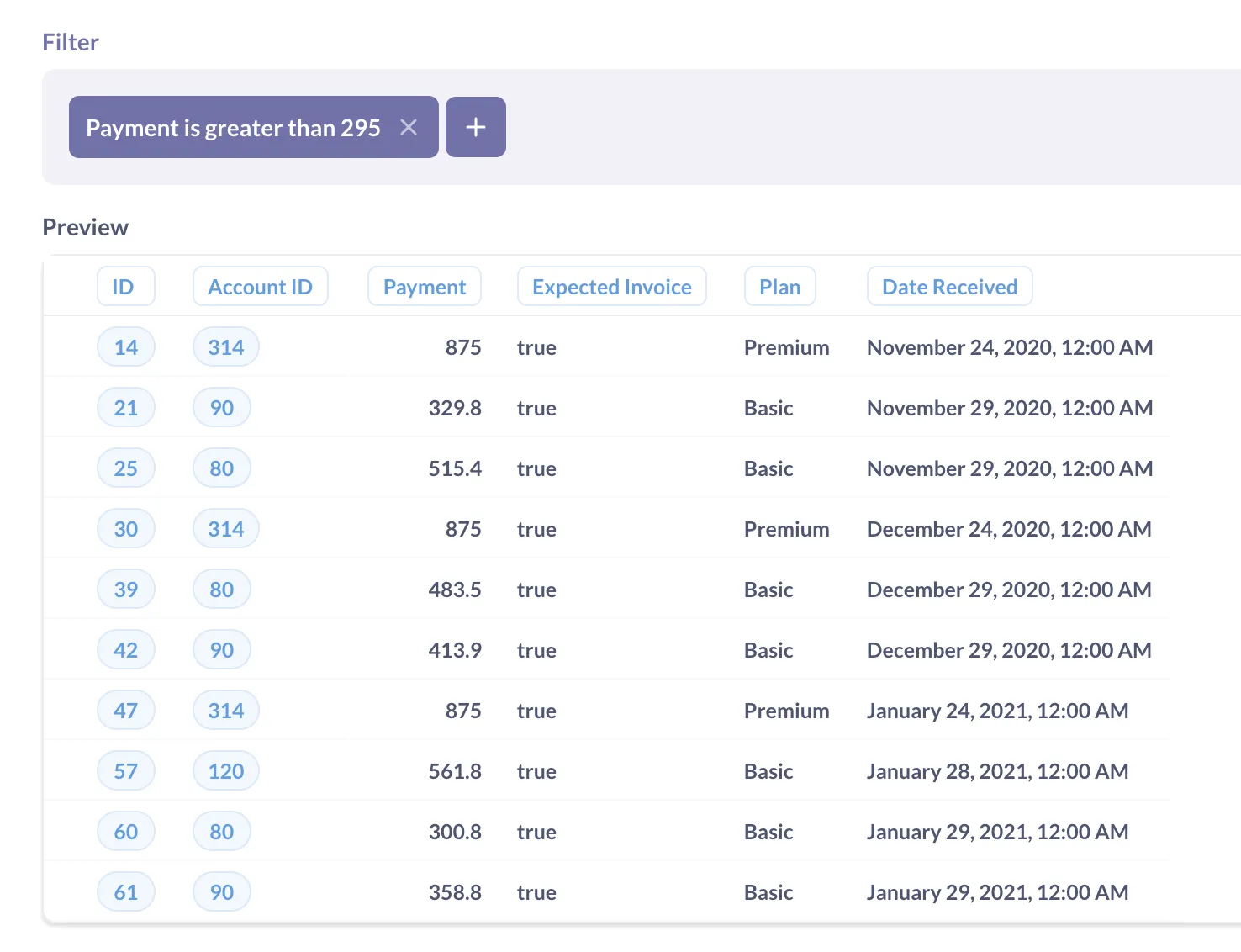Viewport: 1241px width, 952px height.
Task: Select payment value 561.8 cell
Action: (x=455, y=771)
